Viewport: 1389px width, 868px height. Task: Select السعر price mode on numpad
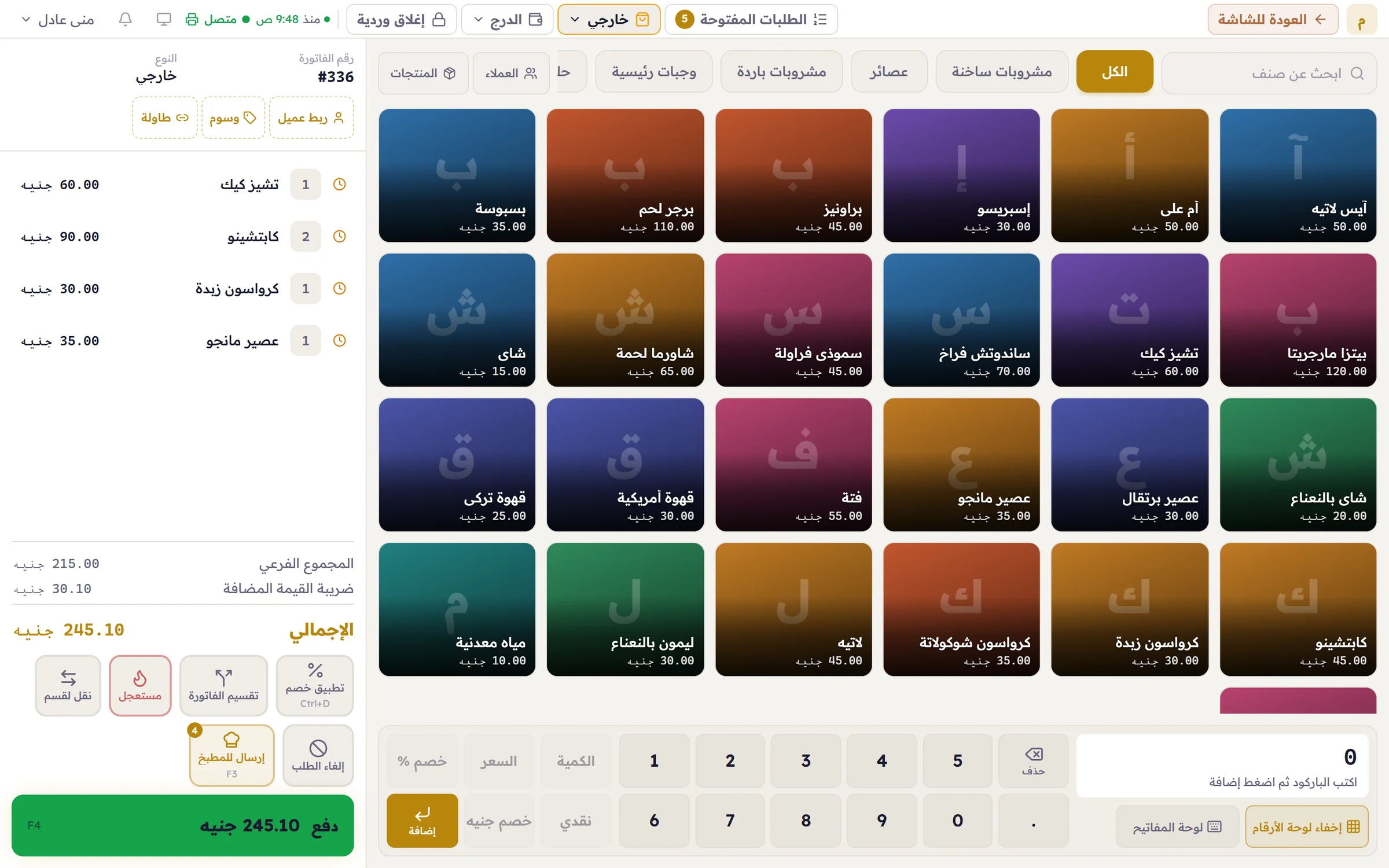[498, 761]
